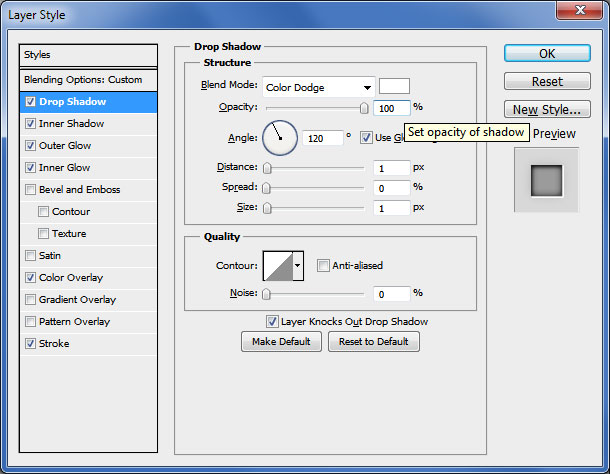
Task: Click the Spread slider handle
Action: point(266,188)
